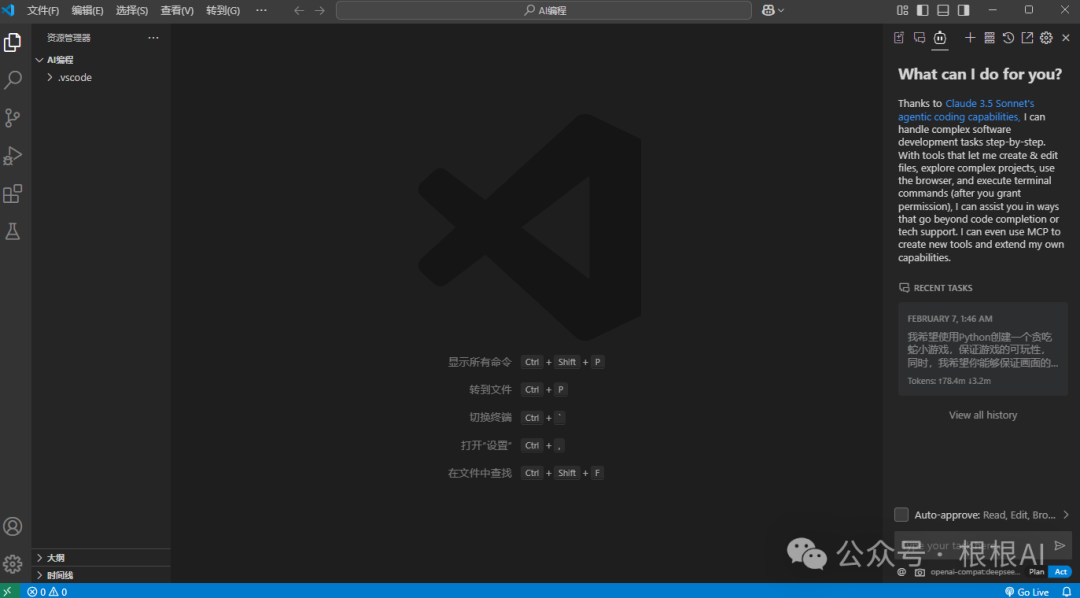
Task: Click the 资源管理器 panel title
Action: pos(69,38)
